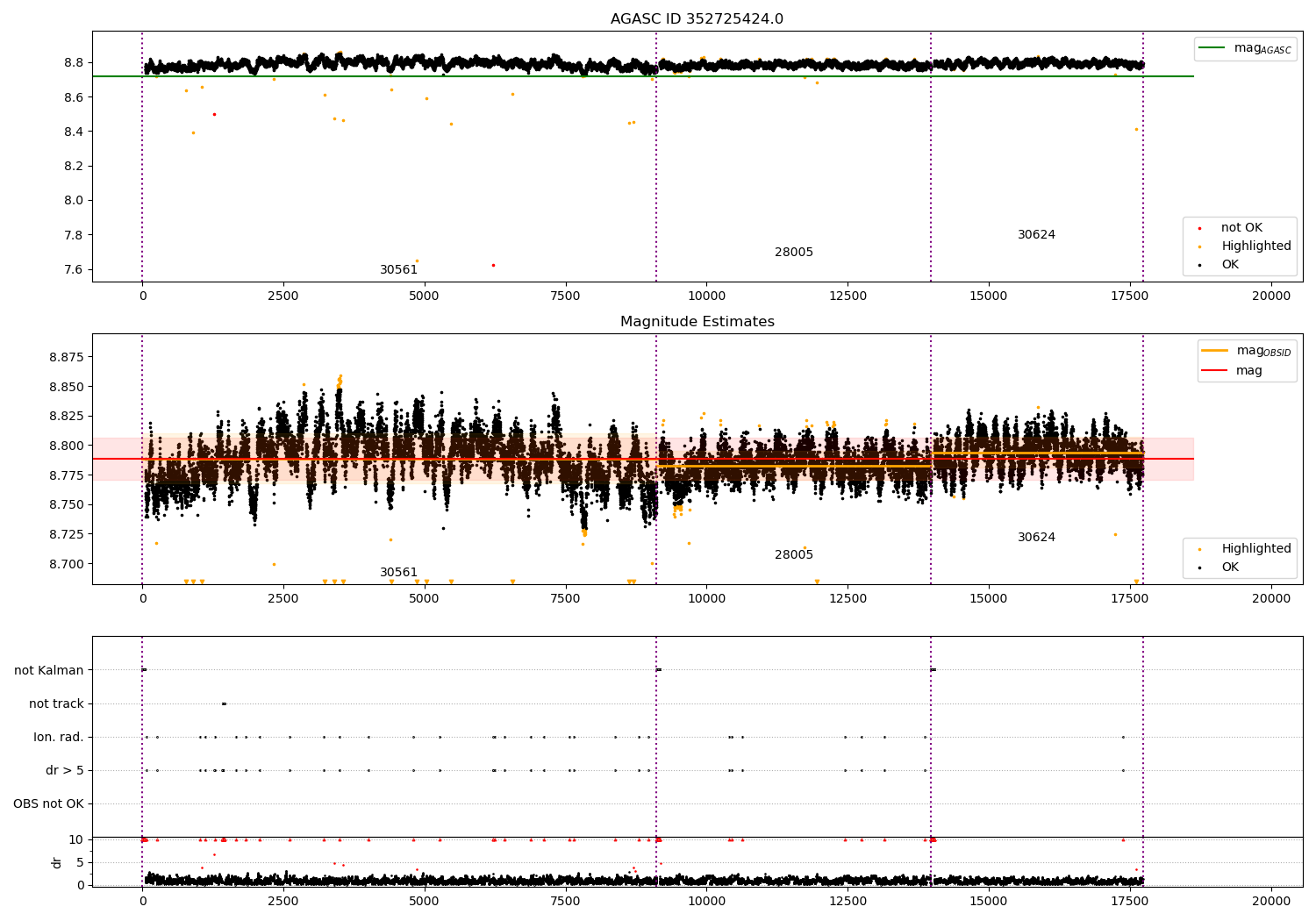Click the red not-OK point near magnitude 7.6

[493, 265]
